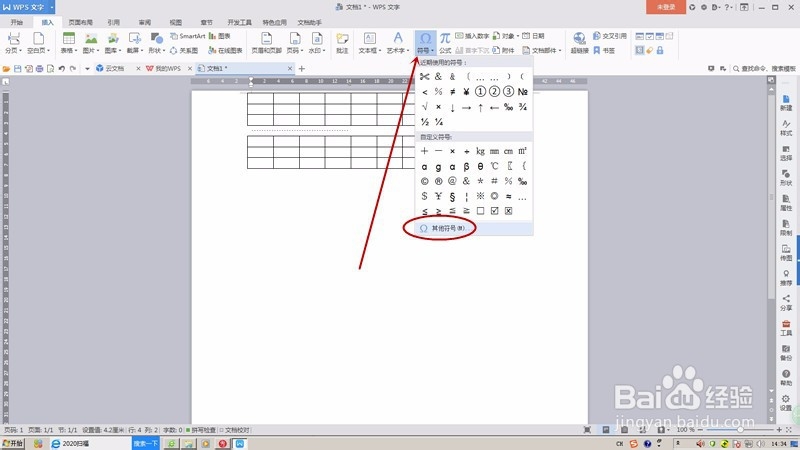Insert a chart using the 图表 icon

pyautogui.click(x=220, y=36)
